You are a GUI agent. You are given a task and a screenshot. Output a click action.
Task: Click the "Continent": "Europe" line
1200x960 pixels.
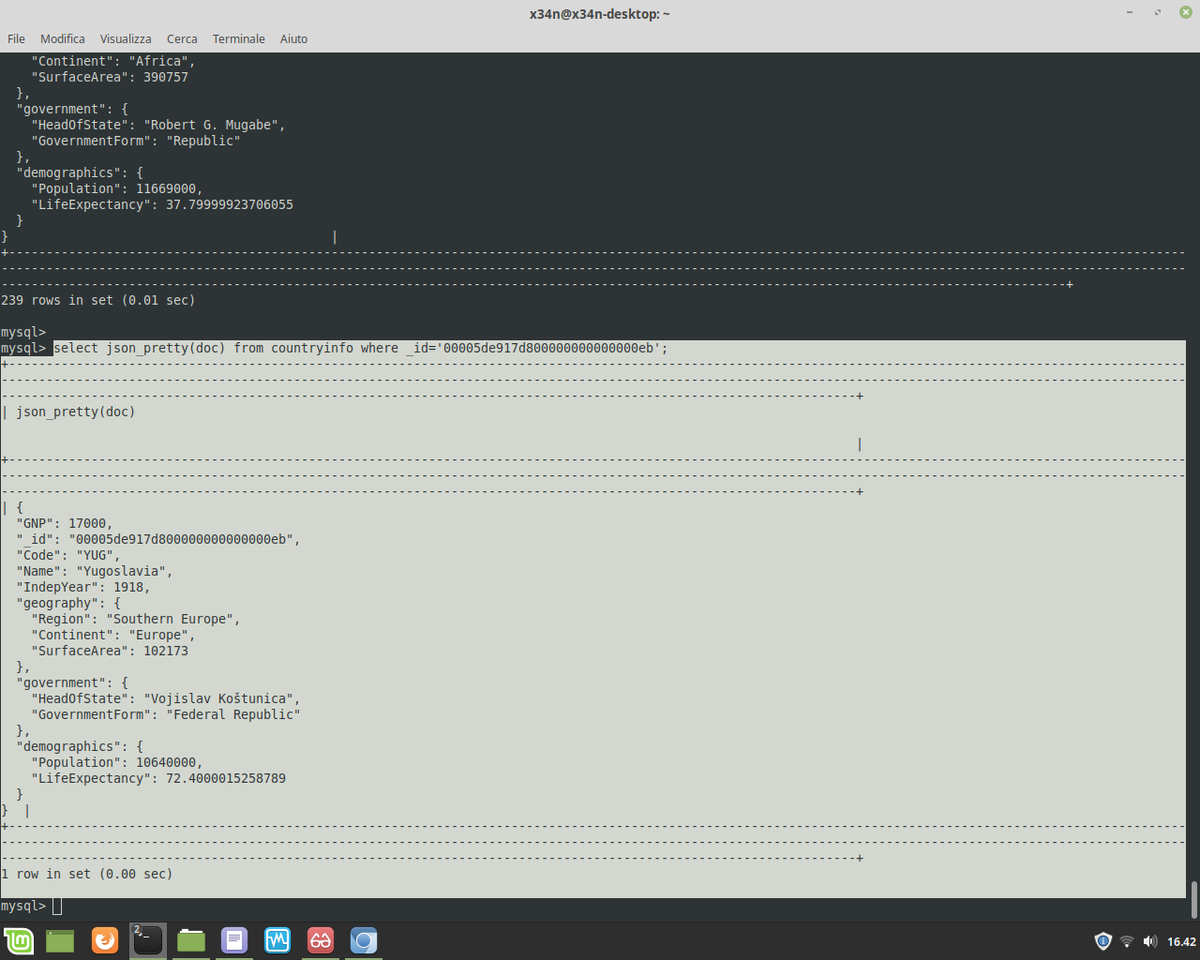tap(113, 635)
